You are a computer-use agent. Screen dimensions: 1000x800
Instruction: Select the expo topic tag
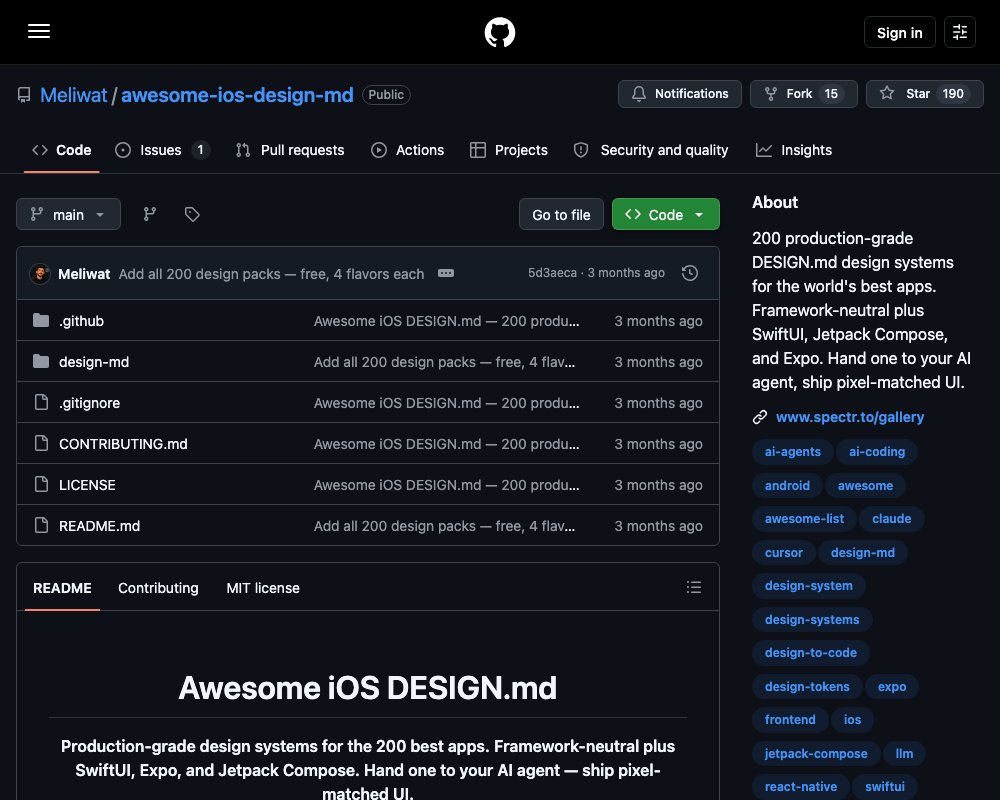point(892,686)
